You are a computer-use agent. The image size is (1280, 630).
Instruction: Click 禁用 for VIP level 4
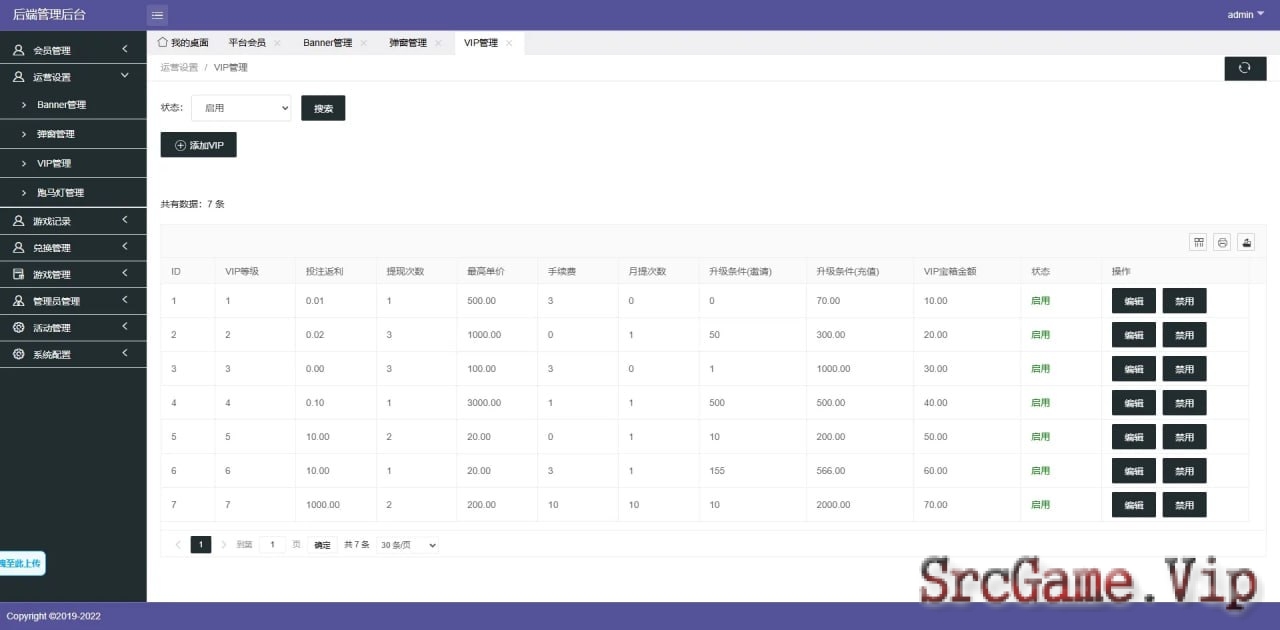(1185, 403)
